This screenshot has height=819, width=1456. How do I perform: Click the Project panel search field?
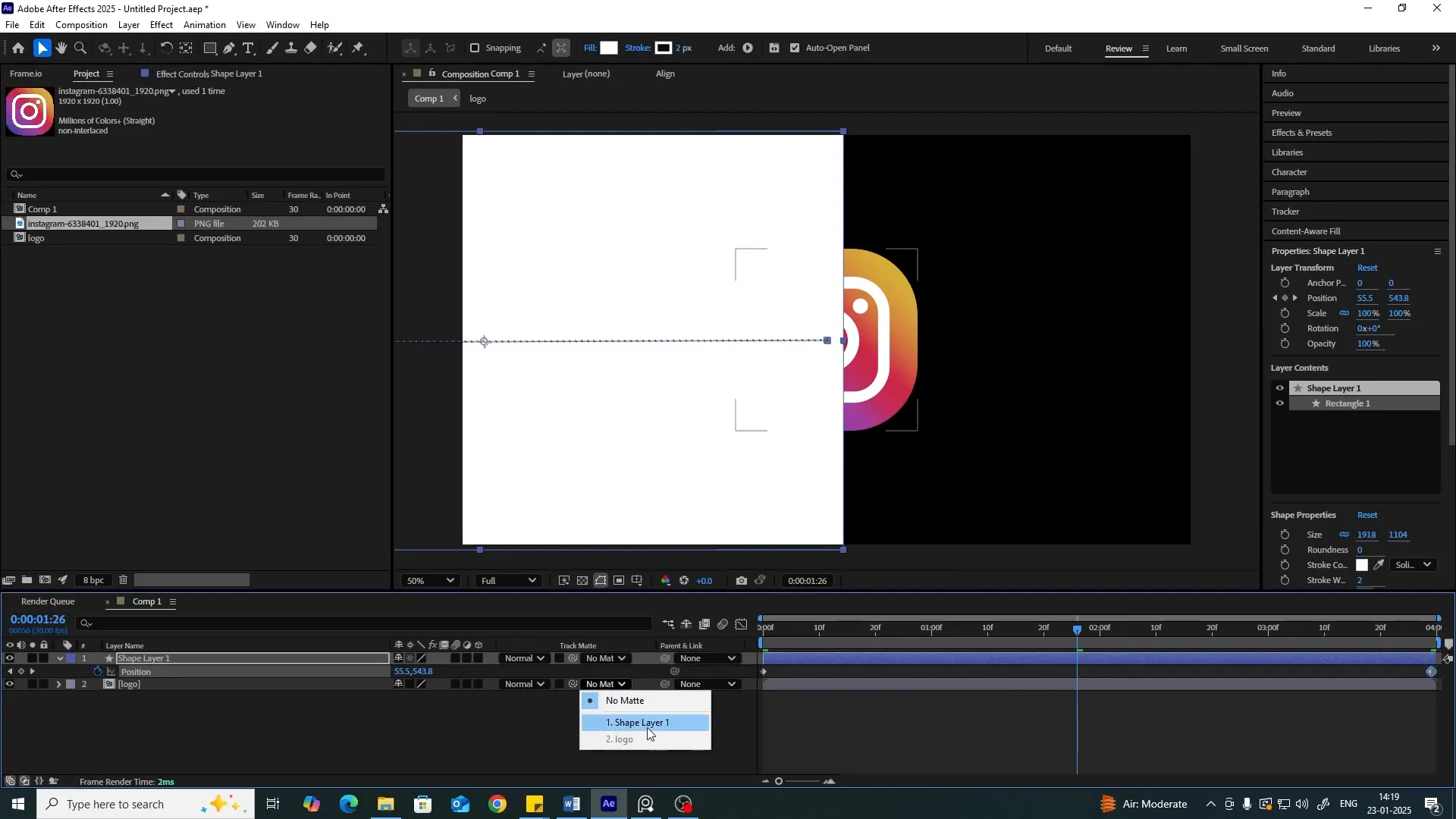(x=196, y=174)
